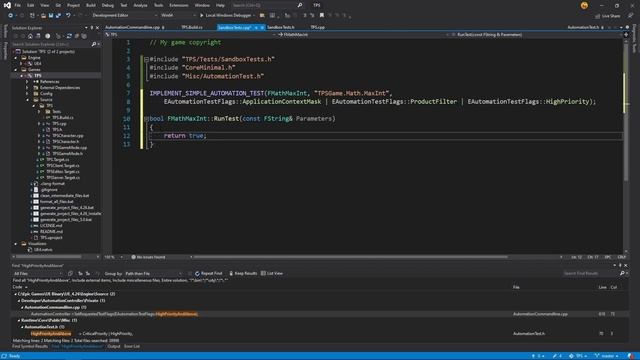Click the editor vertical scrollbar

626,112
